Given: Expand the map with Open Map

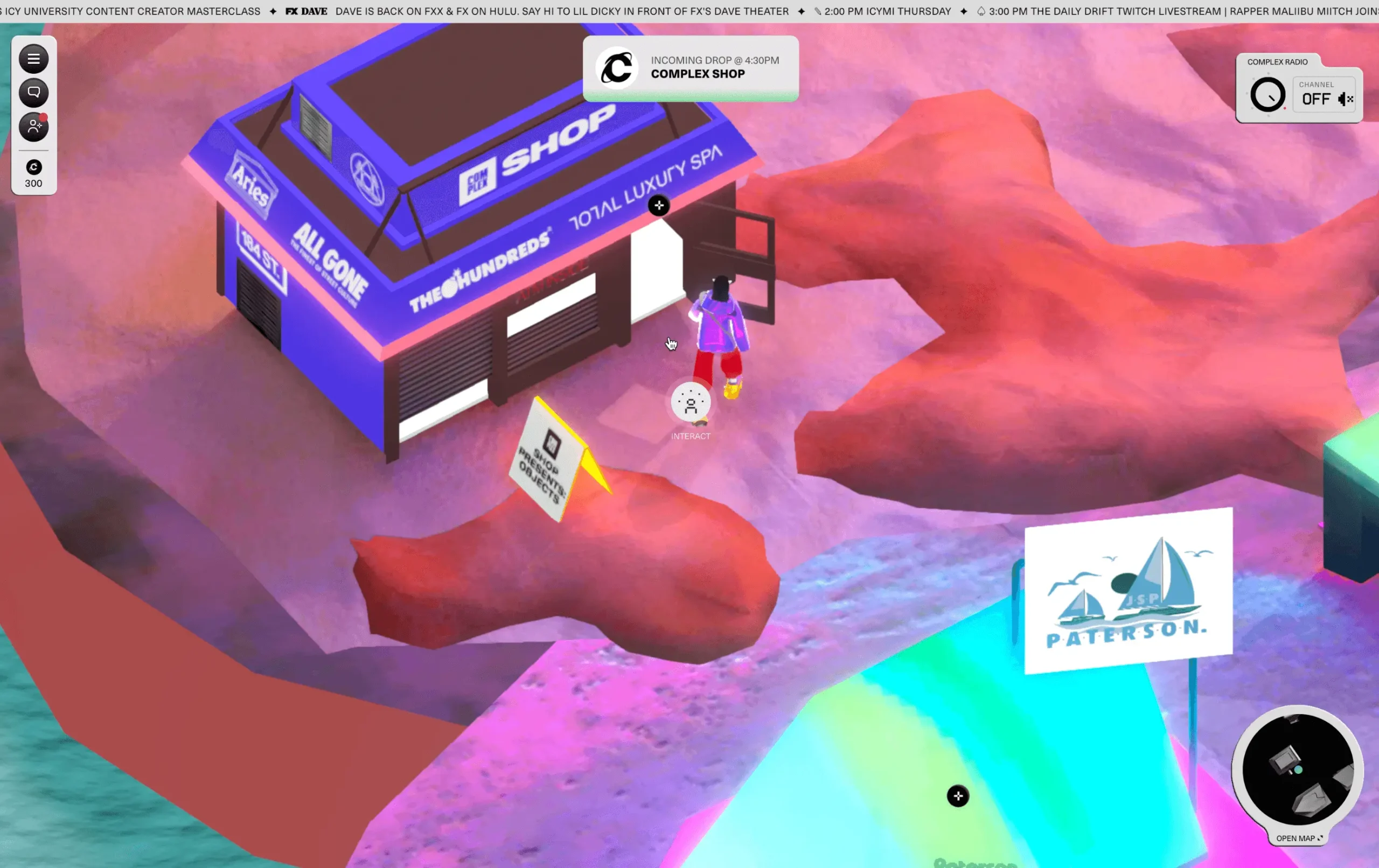Looking at the screenshot, I should click(1299, 838).
